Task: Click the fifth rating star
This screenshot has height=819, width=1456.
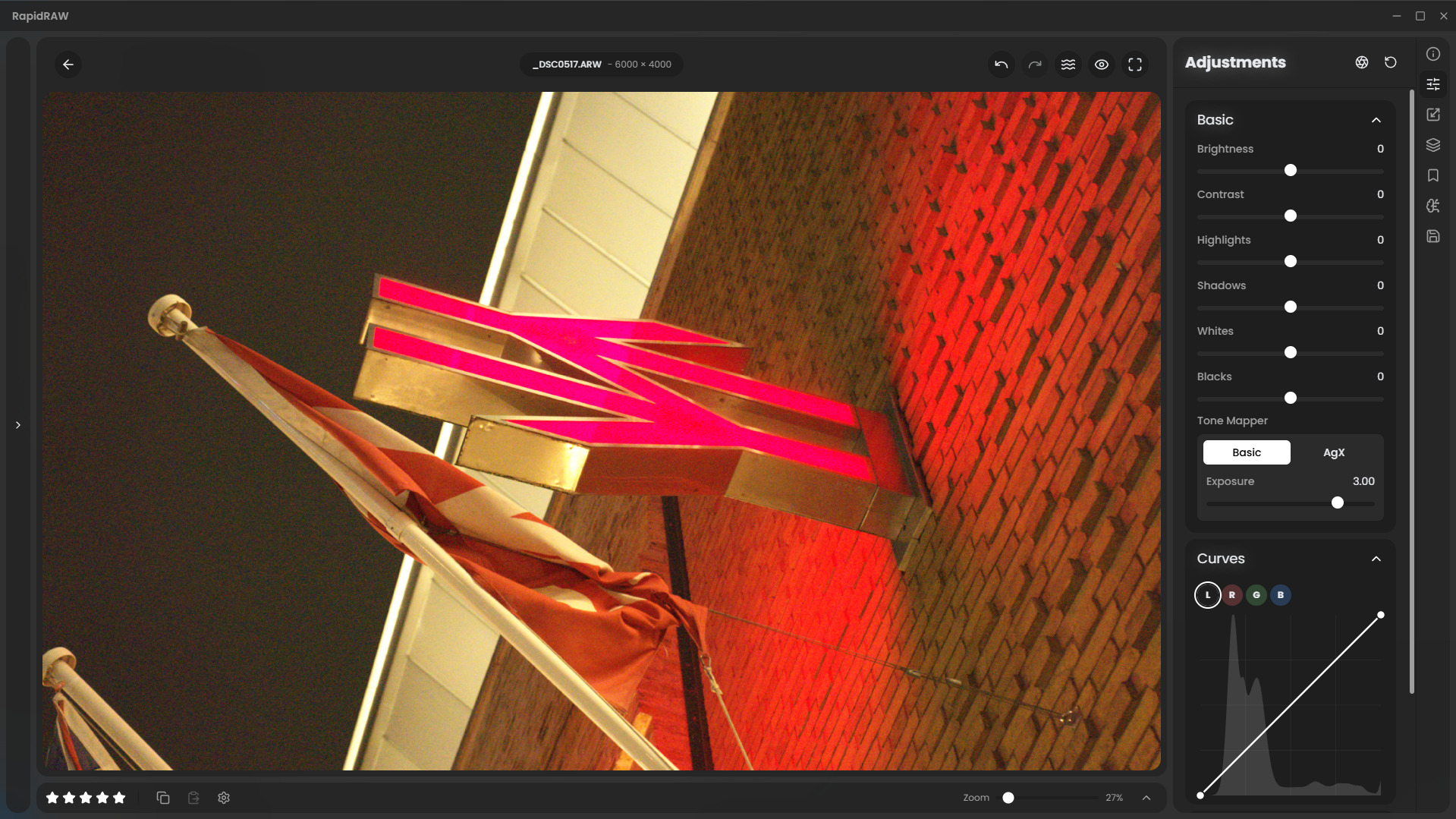Action: pyautogui.click(x=119, y=798)
